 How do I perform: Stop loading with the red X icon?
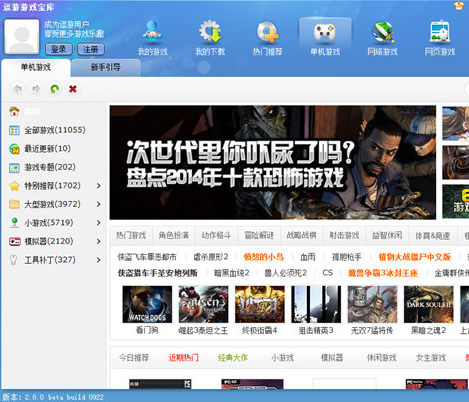tap(73, 89)
